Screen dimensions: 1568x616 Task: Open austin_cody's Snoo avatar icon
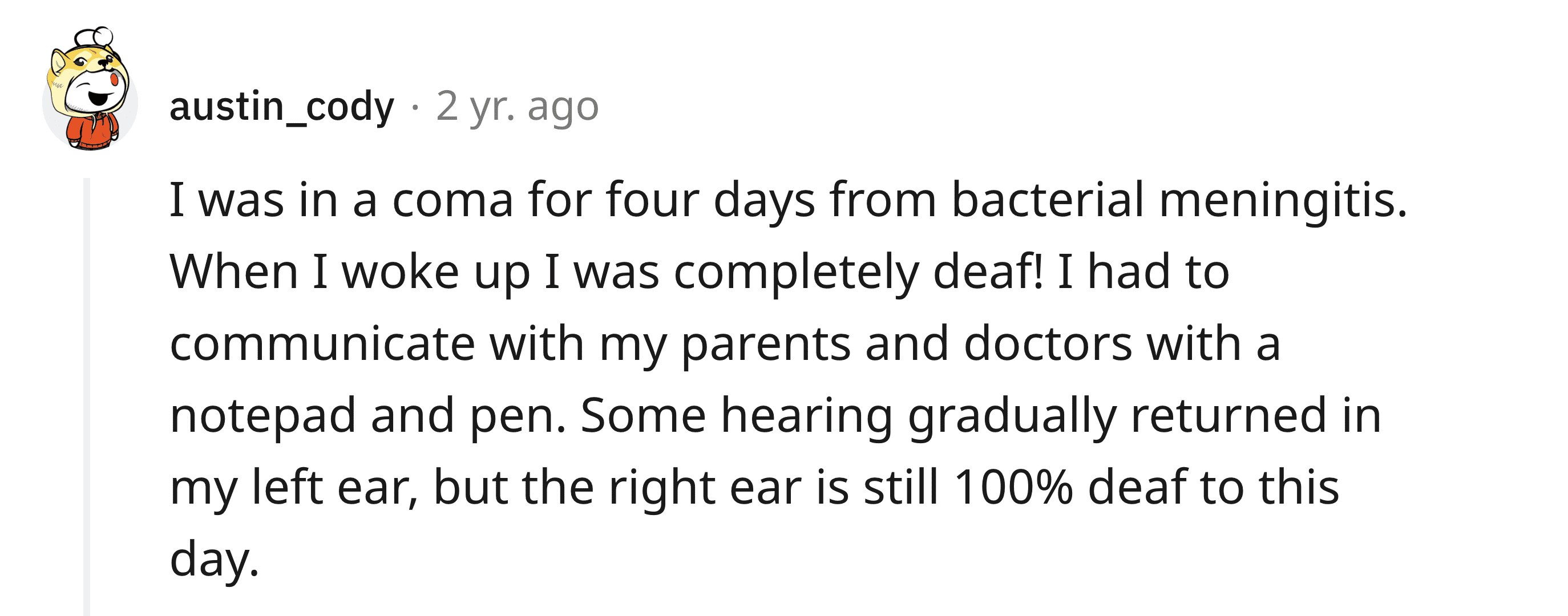90,89
